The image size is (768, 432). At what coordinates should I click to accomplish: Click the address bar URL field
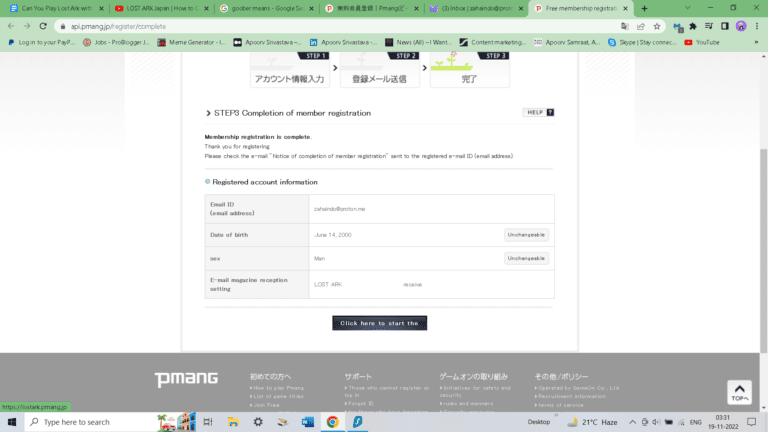(300, 26)
